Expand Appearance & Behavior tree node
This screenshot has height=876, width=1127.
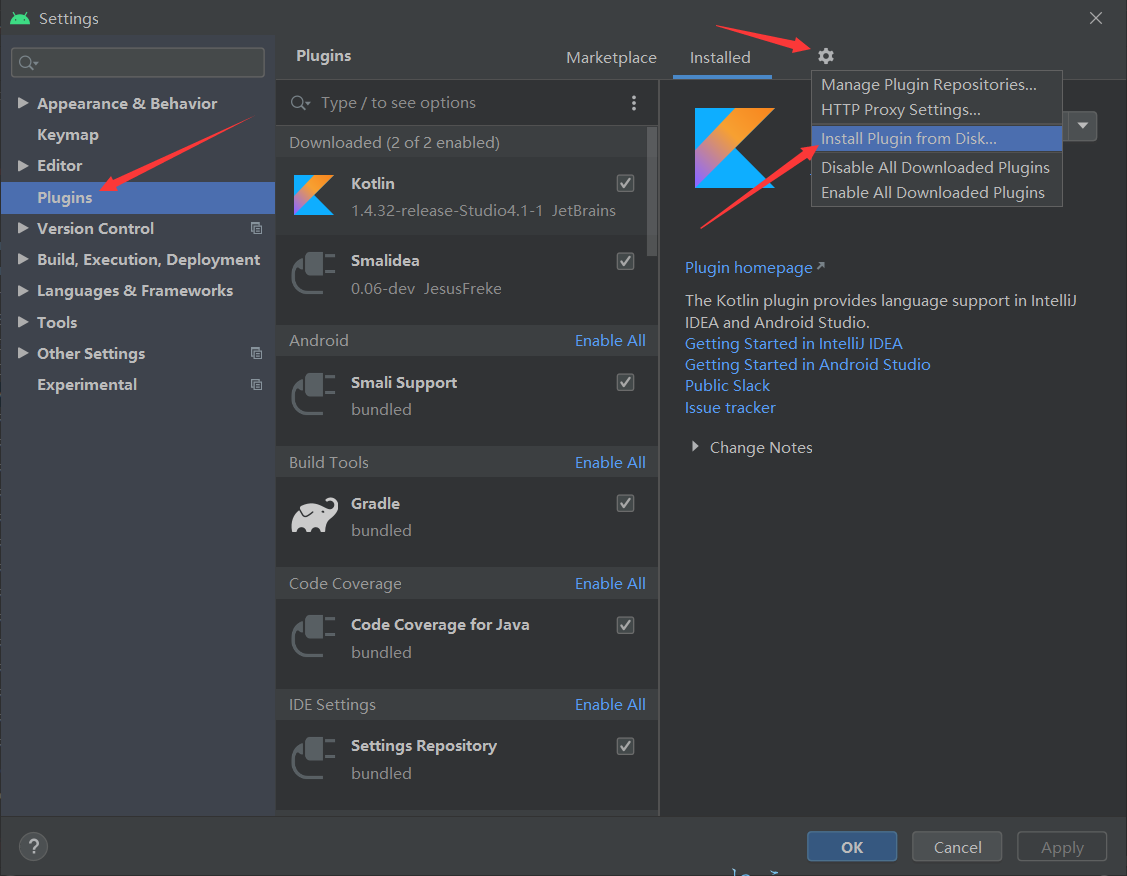[23, 103]
